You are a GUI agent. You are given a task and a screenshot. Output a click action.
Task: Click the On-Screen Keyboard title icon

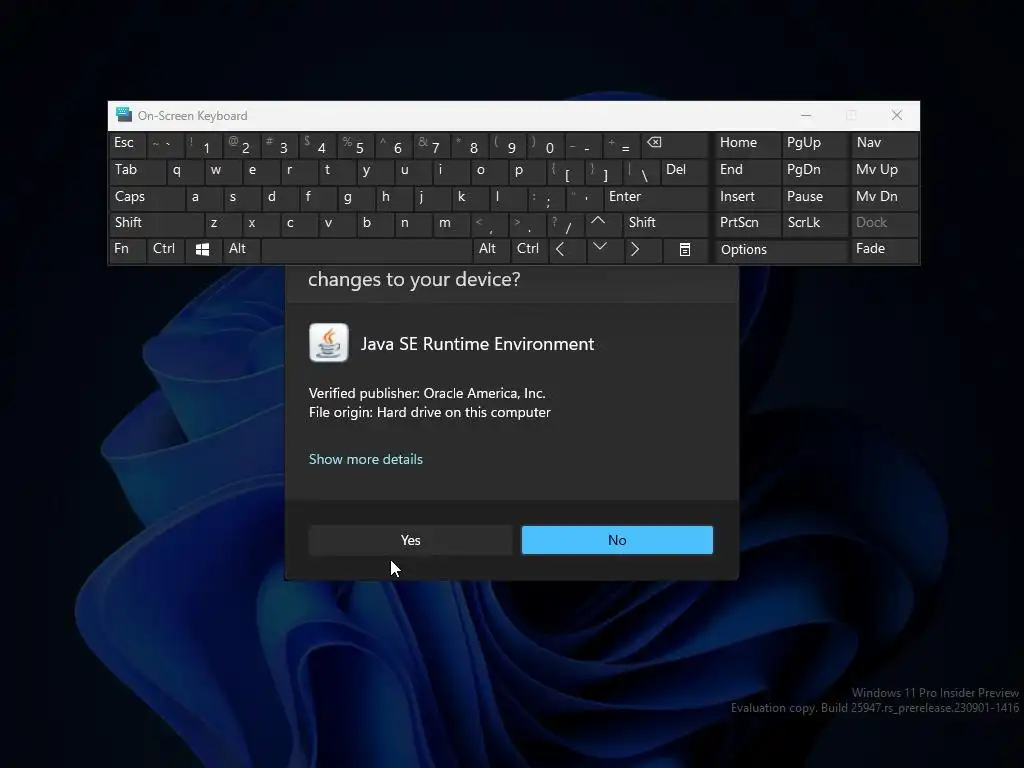123,115
